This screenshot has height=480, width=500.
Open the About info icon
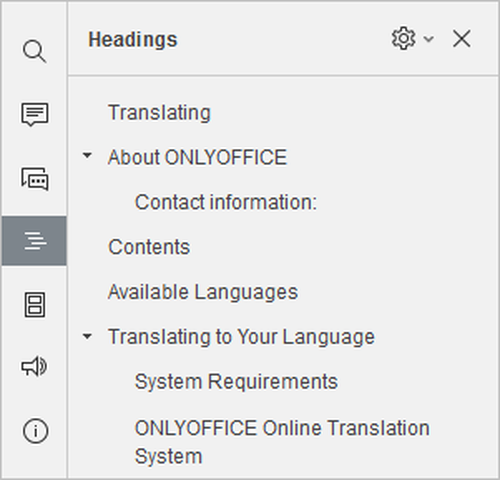(x=35, y=431)
